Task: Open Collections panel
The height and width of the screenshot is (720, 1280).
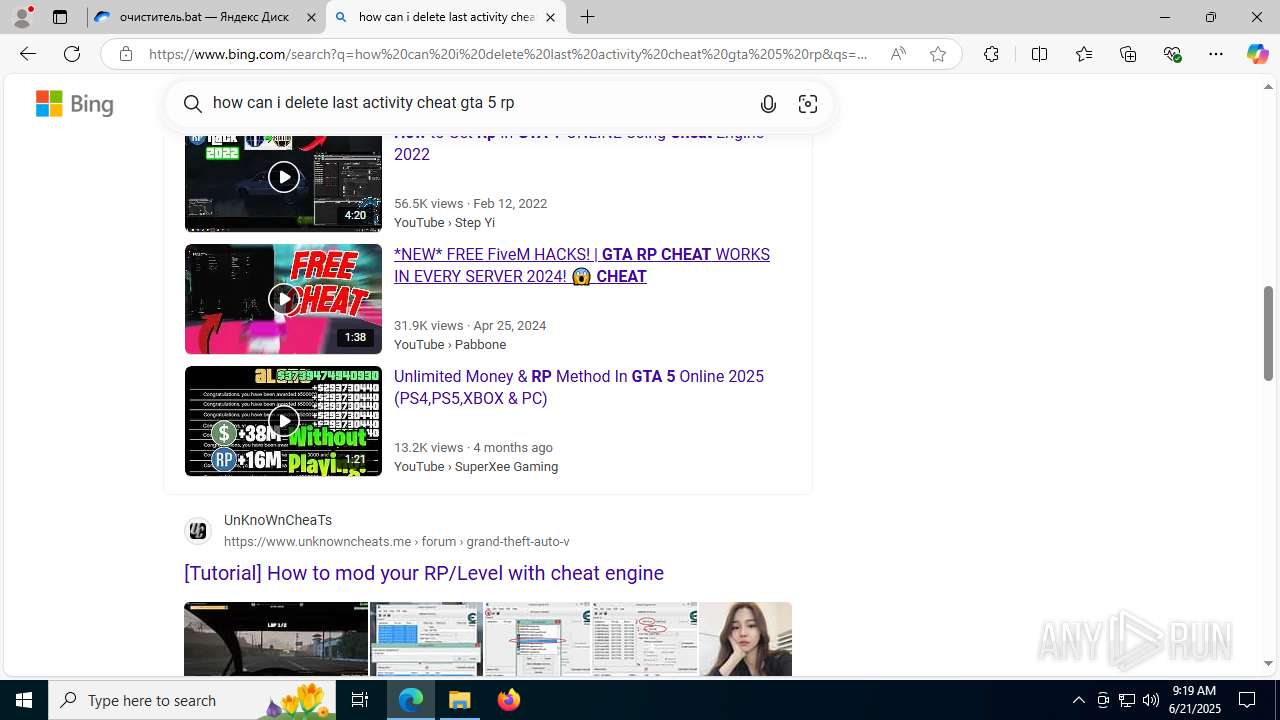Action: coord(1128,54)
